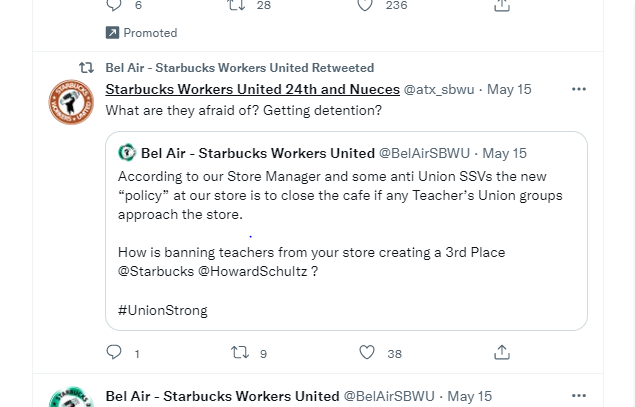Open the orange Starbucks Workers United avatar

pos(71,102)
